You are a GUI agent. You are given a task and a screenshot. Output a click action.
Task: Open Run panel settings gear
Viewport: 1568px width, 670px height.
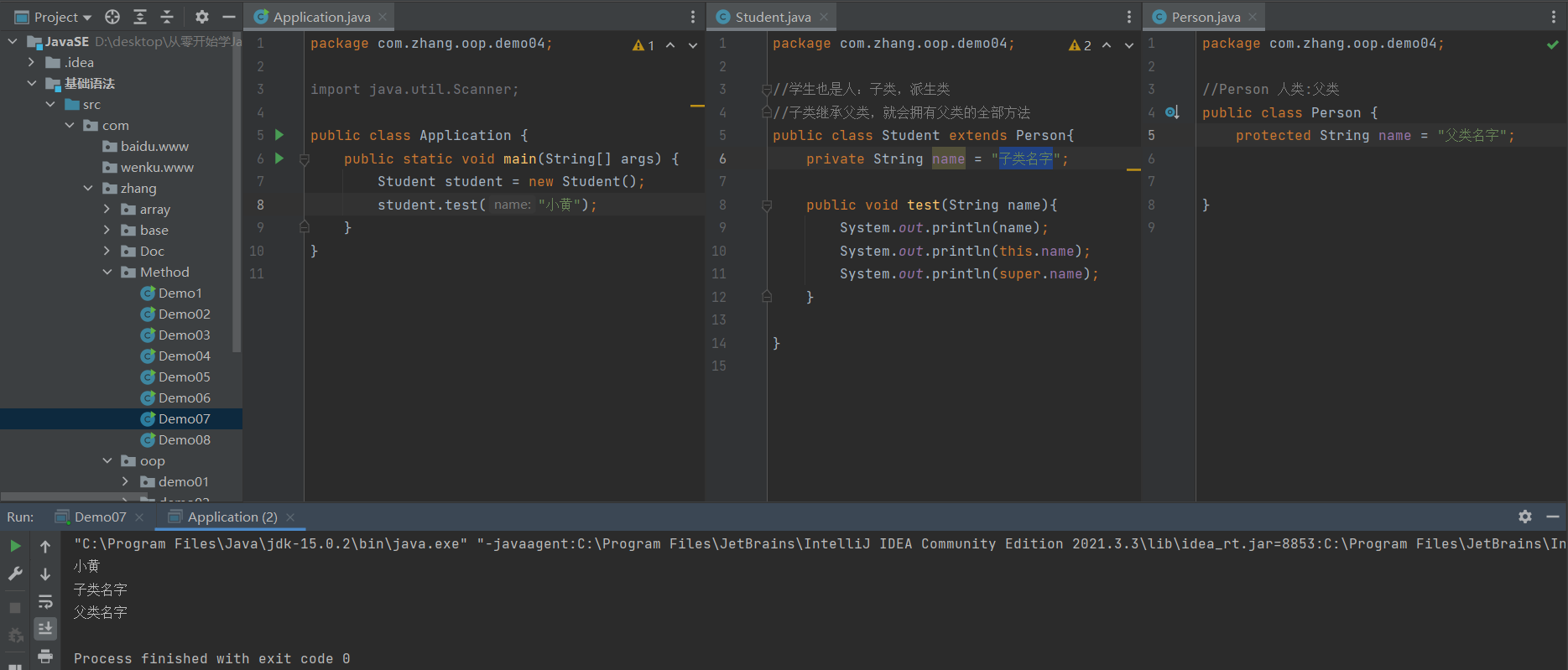coord(1525,517)
